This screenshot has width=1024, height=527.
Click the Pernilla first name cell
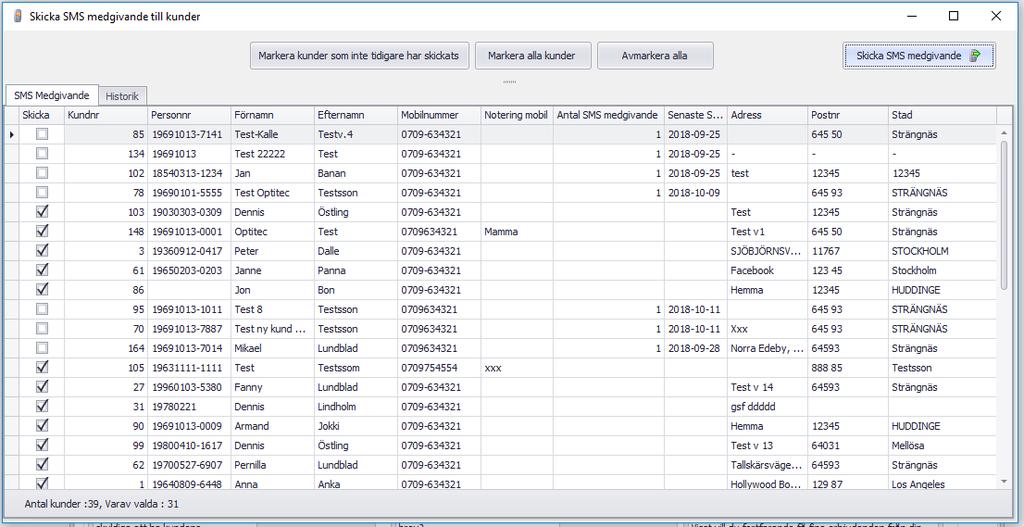point(272,465)
